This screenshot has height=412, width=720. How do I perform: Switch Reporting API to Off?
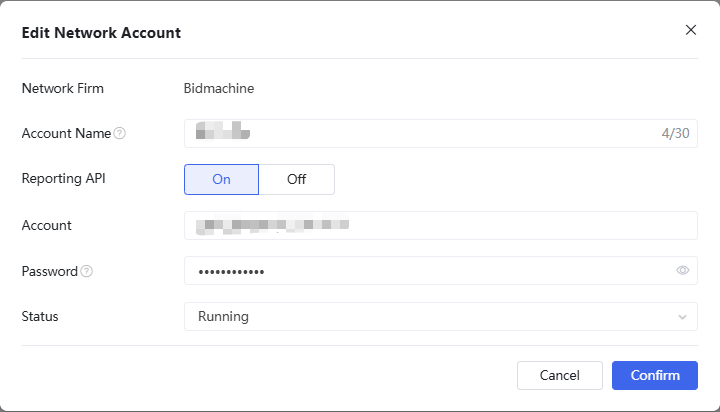tap(296, 179)
